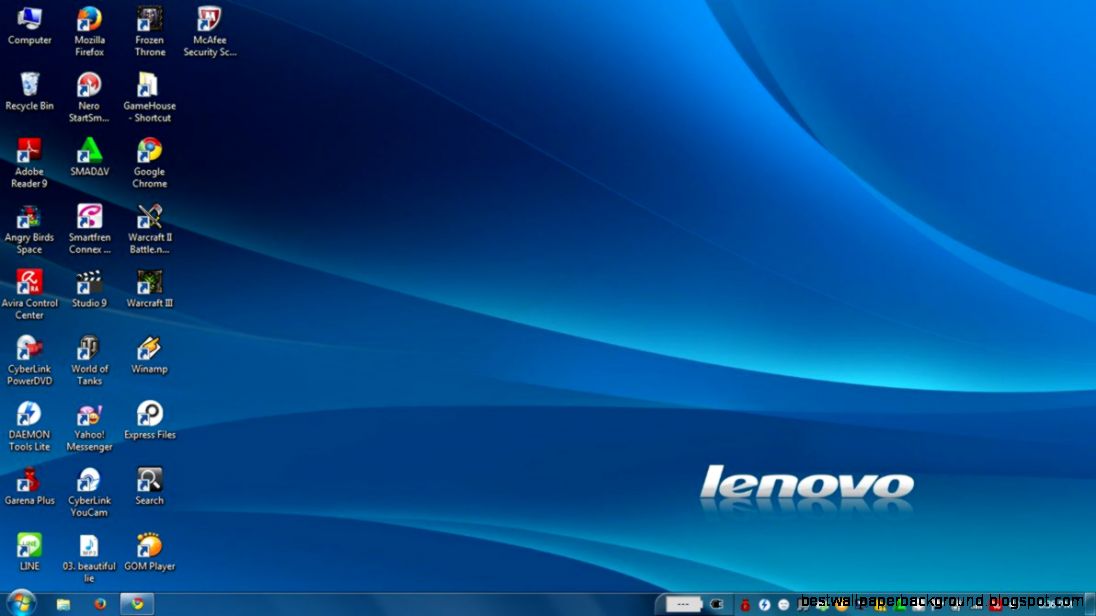
Task: Launch Studio 9 video editor
Action: (89, 289)
